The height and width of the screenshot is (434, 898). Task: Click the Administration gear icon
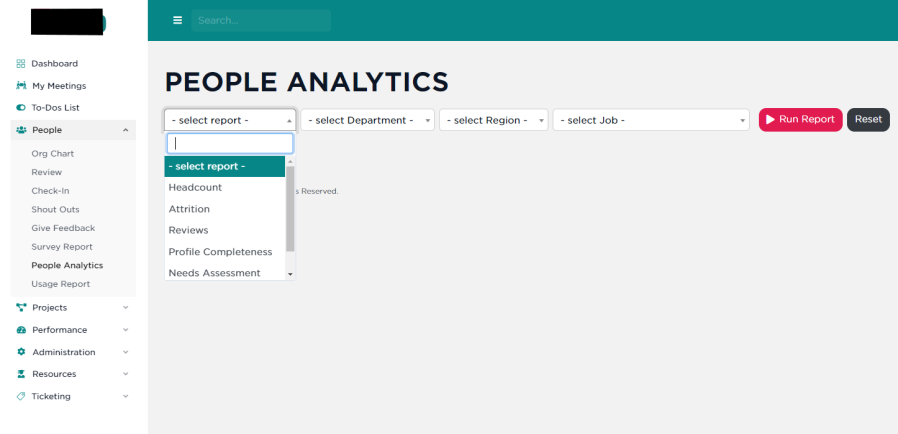pyautogui.click(x=21, y=352)
